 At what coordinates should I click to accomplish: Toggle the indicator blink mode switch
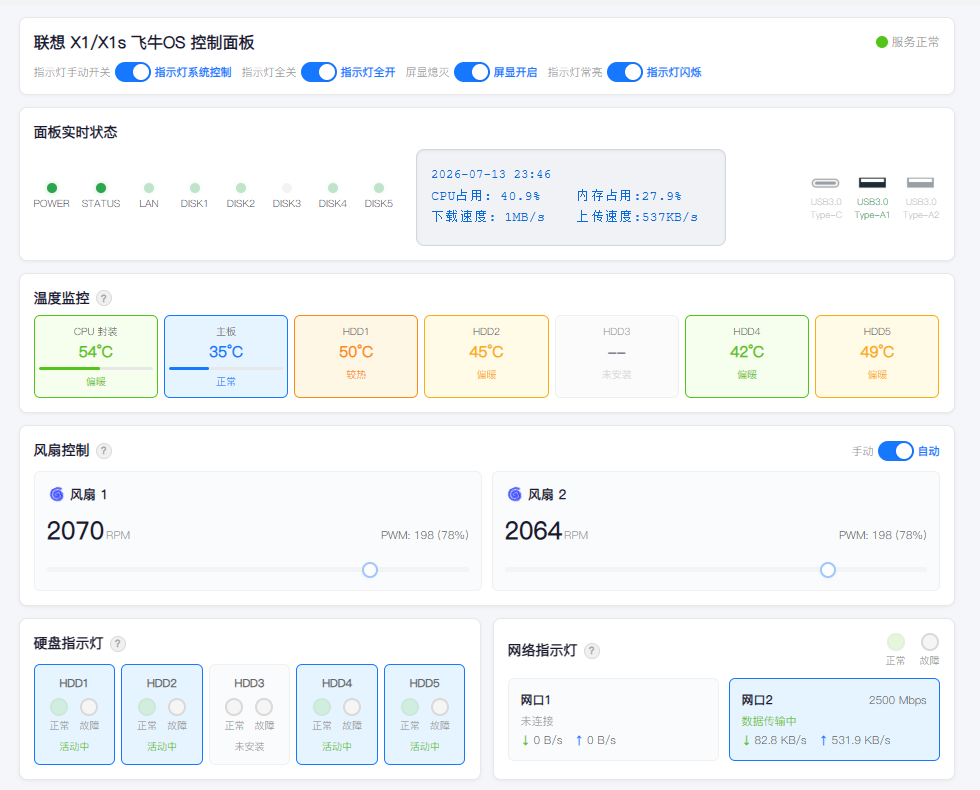pyautogui.click(x=625, y=72)
